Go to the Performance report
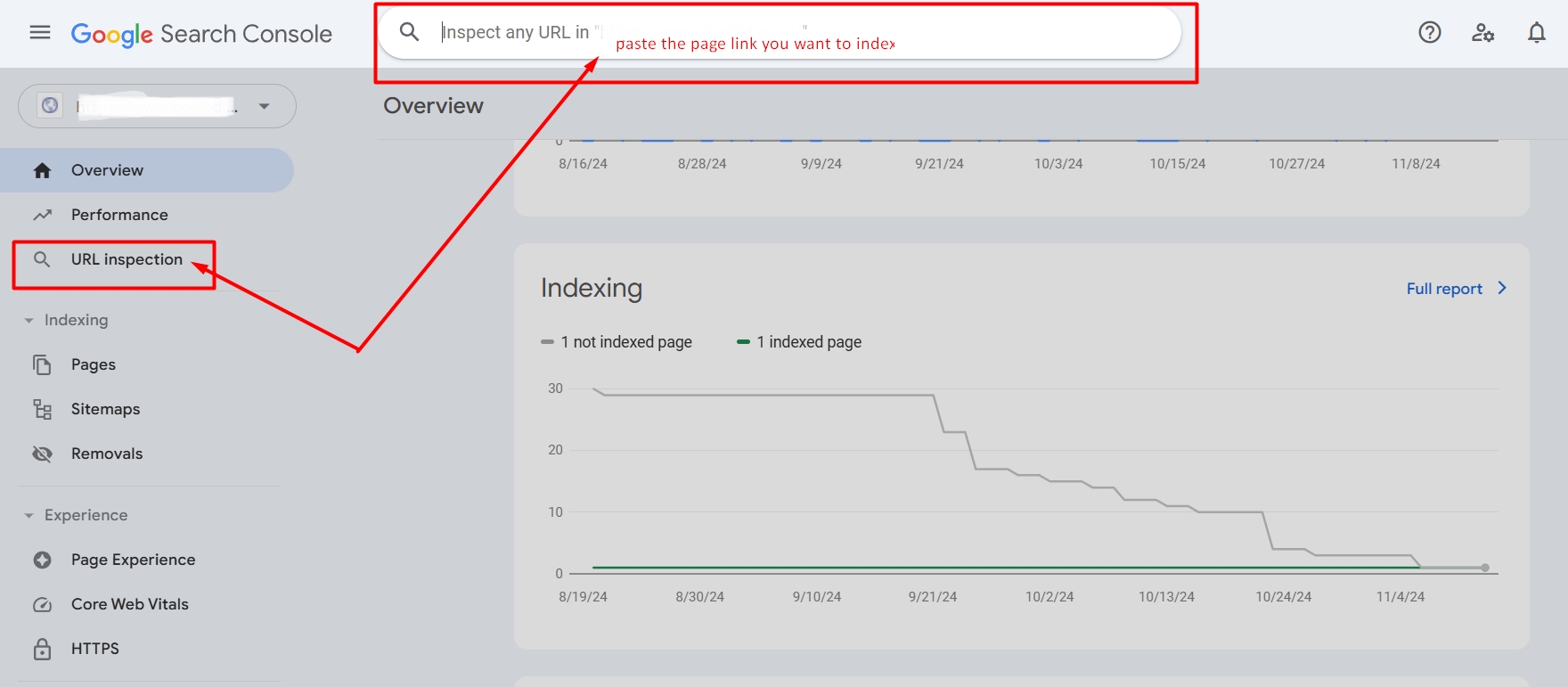Viewport: 1568px width, 687px height. pos(119,215)
